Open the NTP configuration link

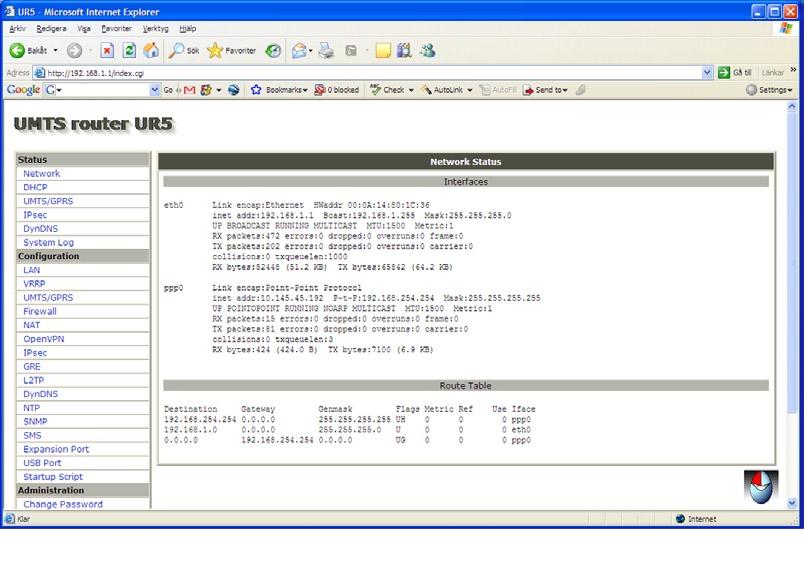(x=31, y=408)
